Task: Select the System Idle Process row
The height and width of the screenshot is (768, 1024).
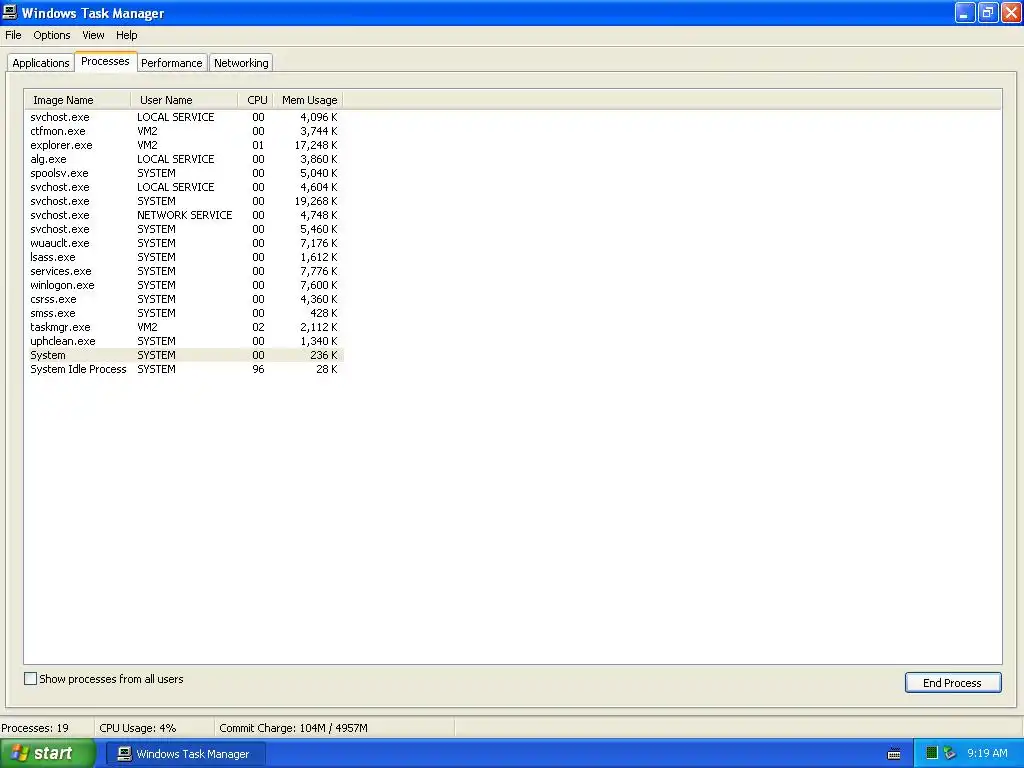Action: tap(184, 370)
